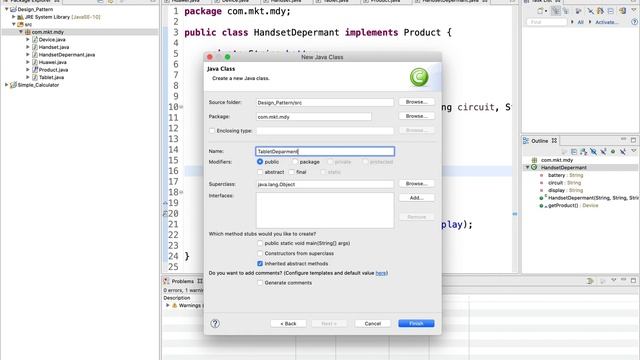This screenshot has width=640, height=360.
Task: Select HandsetDepermant.java in Package Explorer
Action: pyautogui.click(x=67, y=55)
